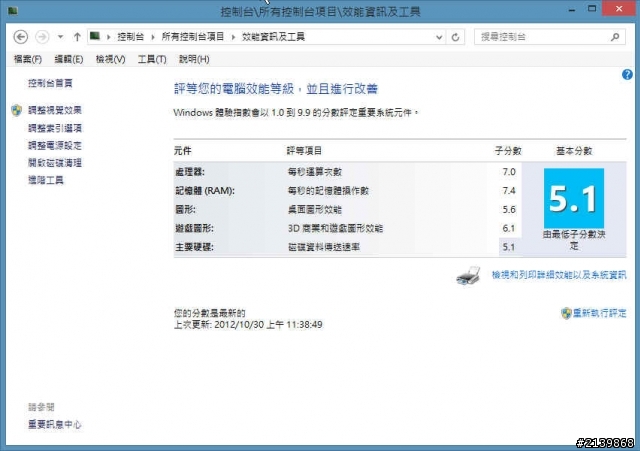
Task: Open the recent locations dropdown arrow
Action: (x=60, y=37)
